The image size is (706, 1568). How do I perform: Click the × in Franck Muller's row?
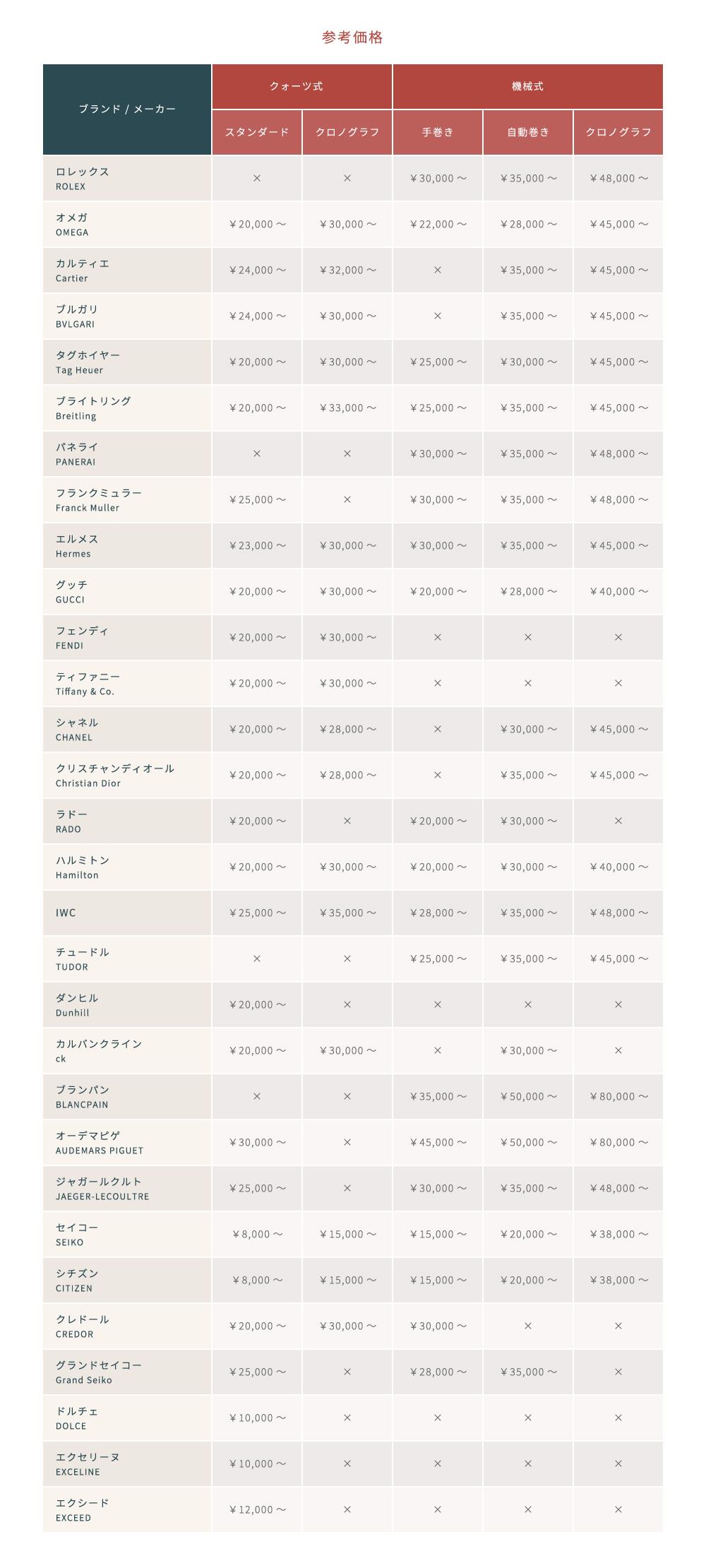point(347,499)
